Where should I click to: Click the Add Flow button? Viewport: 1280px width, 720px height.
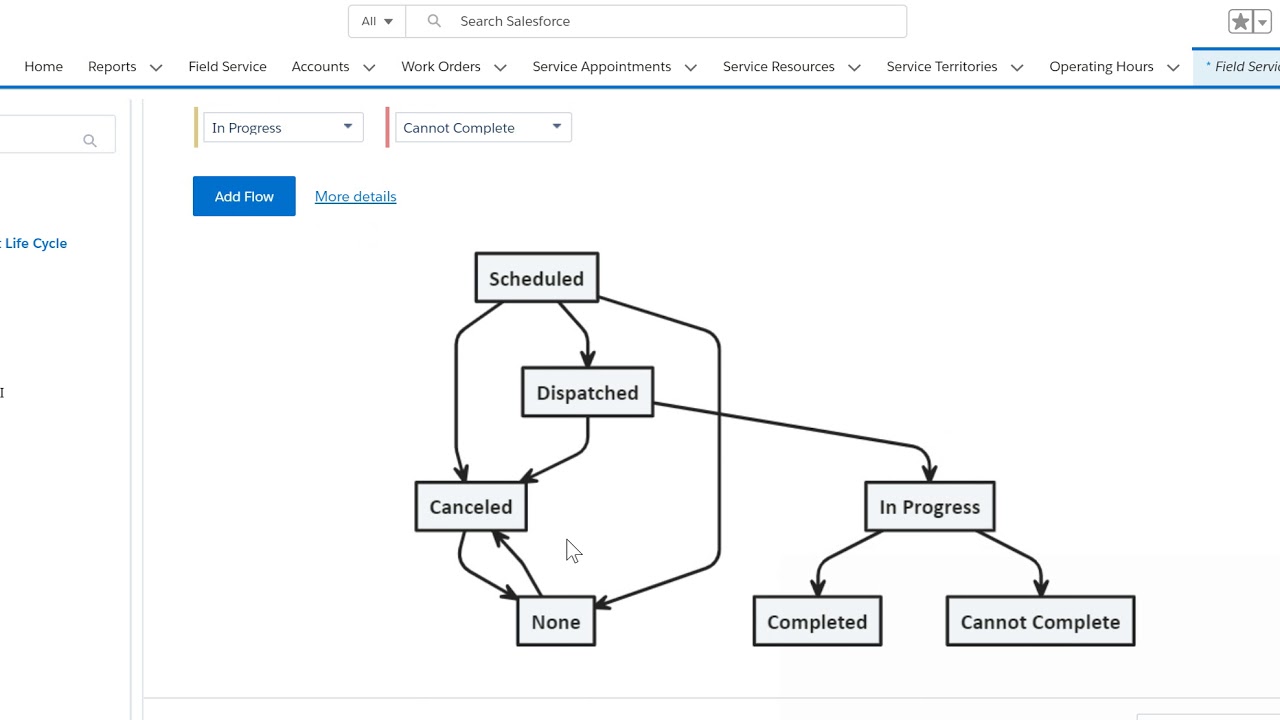coord(244,196)
